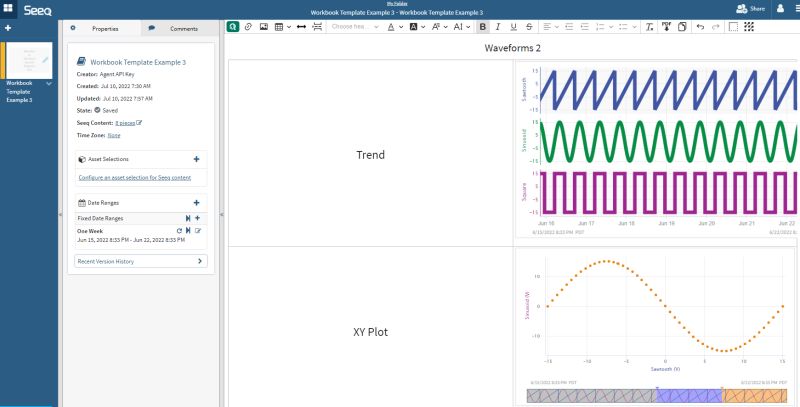The height and width of the screenshot is (407, 800).
Task: Switch to the Properties tab
Action: (101, 29)
